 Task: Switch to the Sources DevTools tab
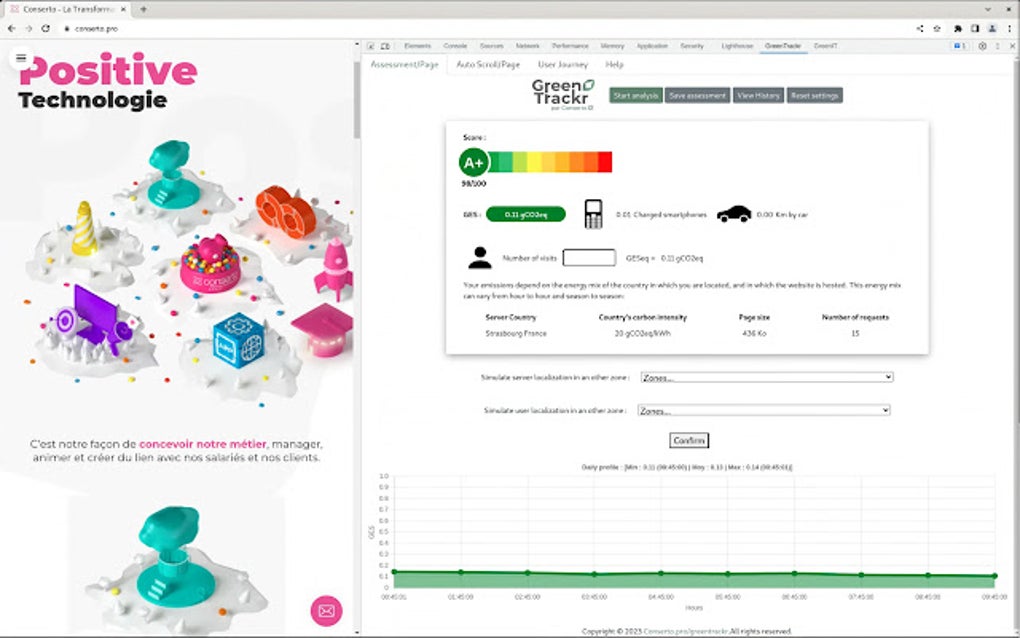pyautogui.click(x=492, y=46)
